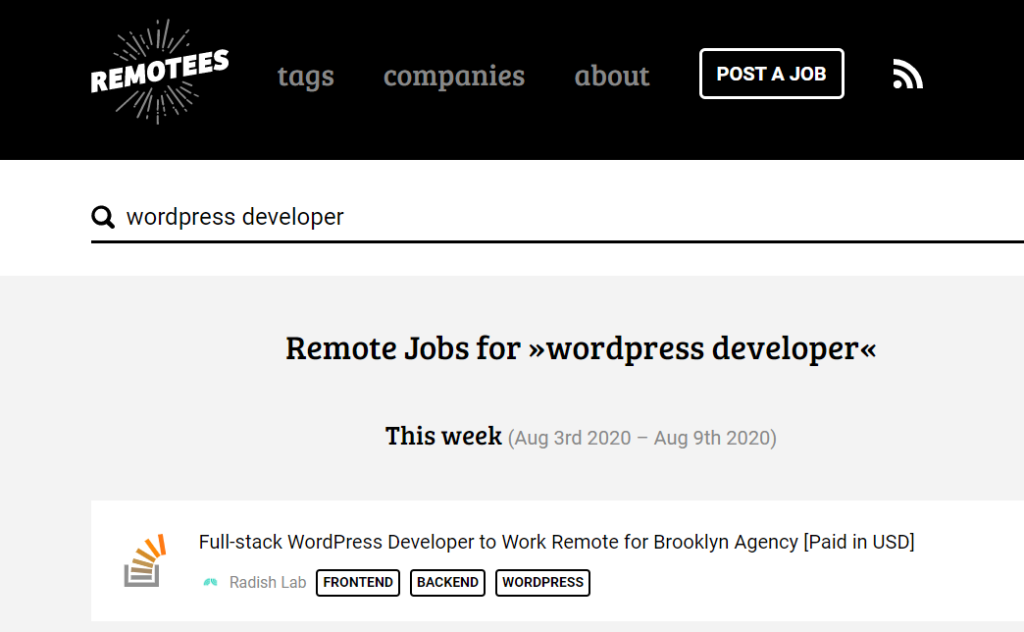Open the companies navigation item
Viewport: 1024px width, 632px height.
(x=454, y=75)
